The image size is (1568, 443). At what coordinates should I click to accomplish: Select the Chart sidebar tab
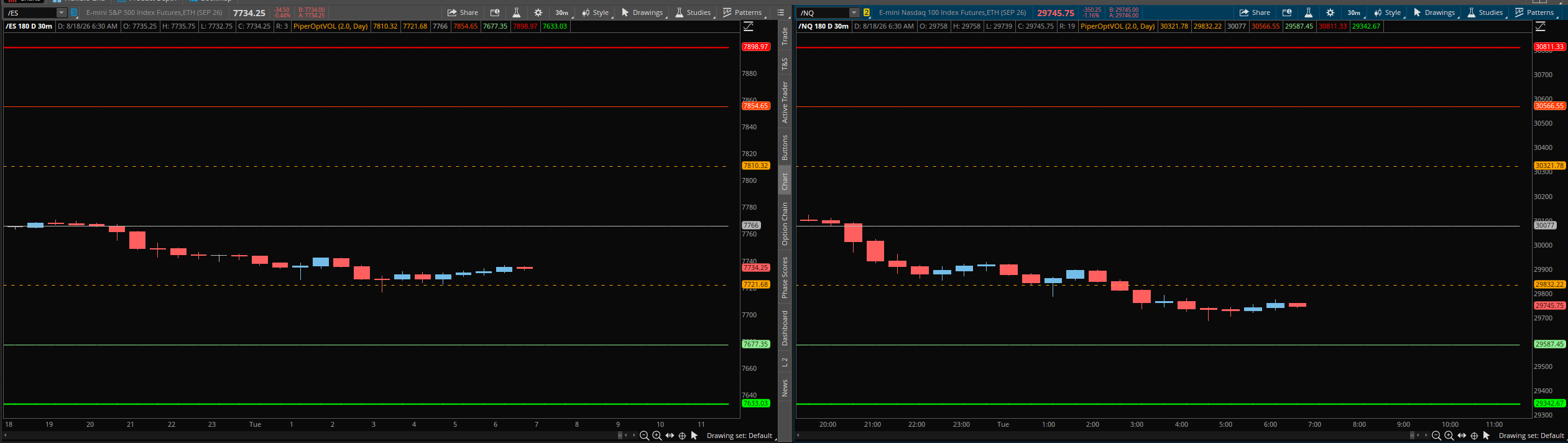click(x=785, y=181)
